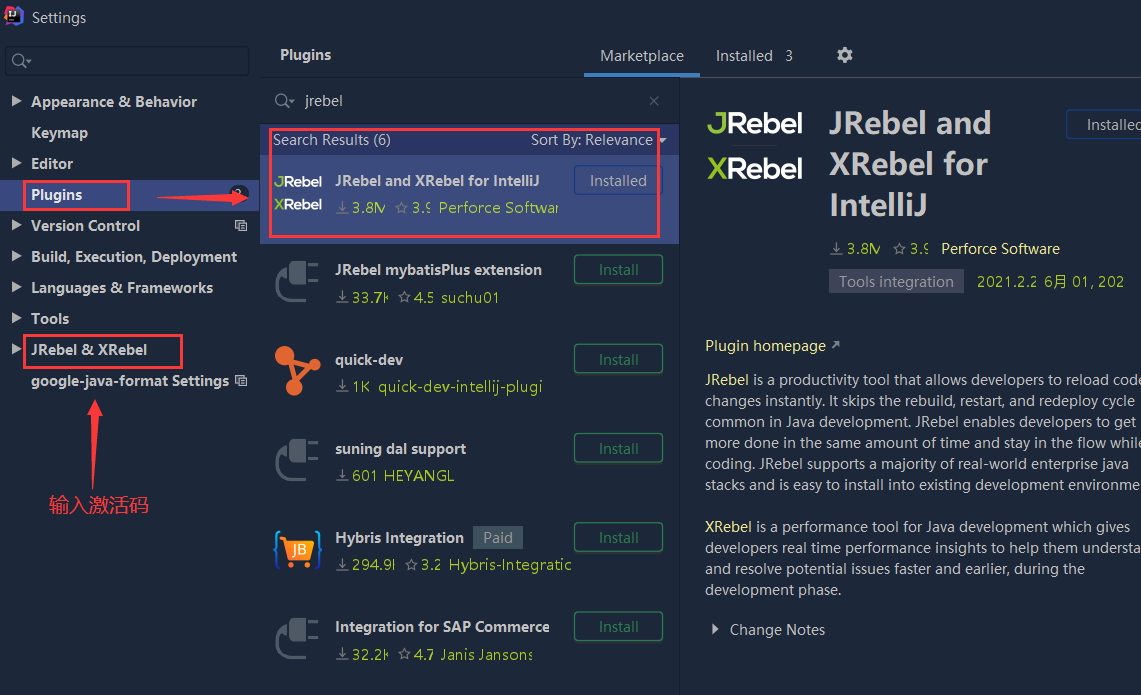Install Hybris Integration plugin
This screenshot has width=1141, height=695.
click(619, 537)
